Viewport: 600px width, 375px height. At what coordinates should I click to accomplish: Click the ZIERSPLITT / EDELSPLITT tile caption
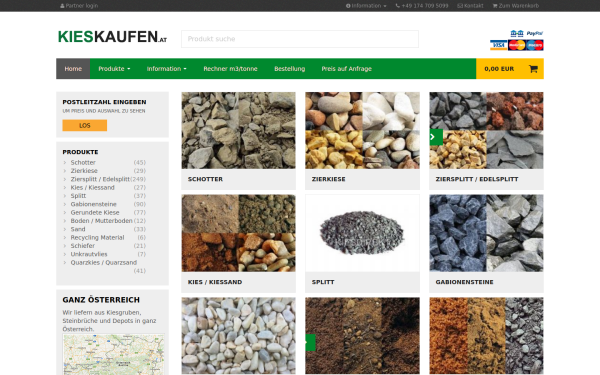click(477, 179)
